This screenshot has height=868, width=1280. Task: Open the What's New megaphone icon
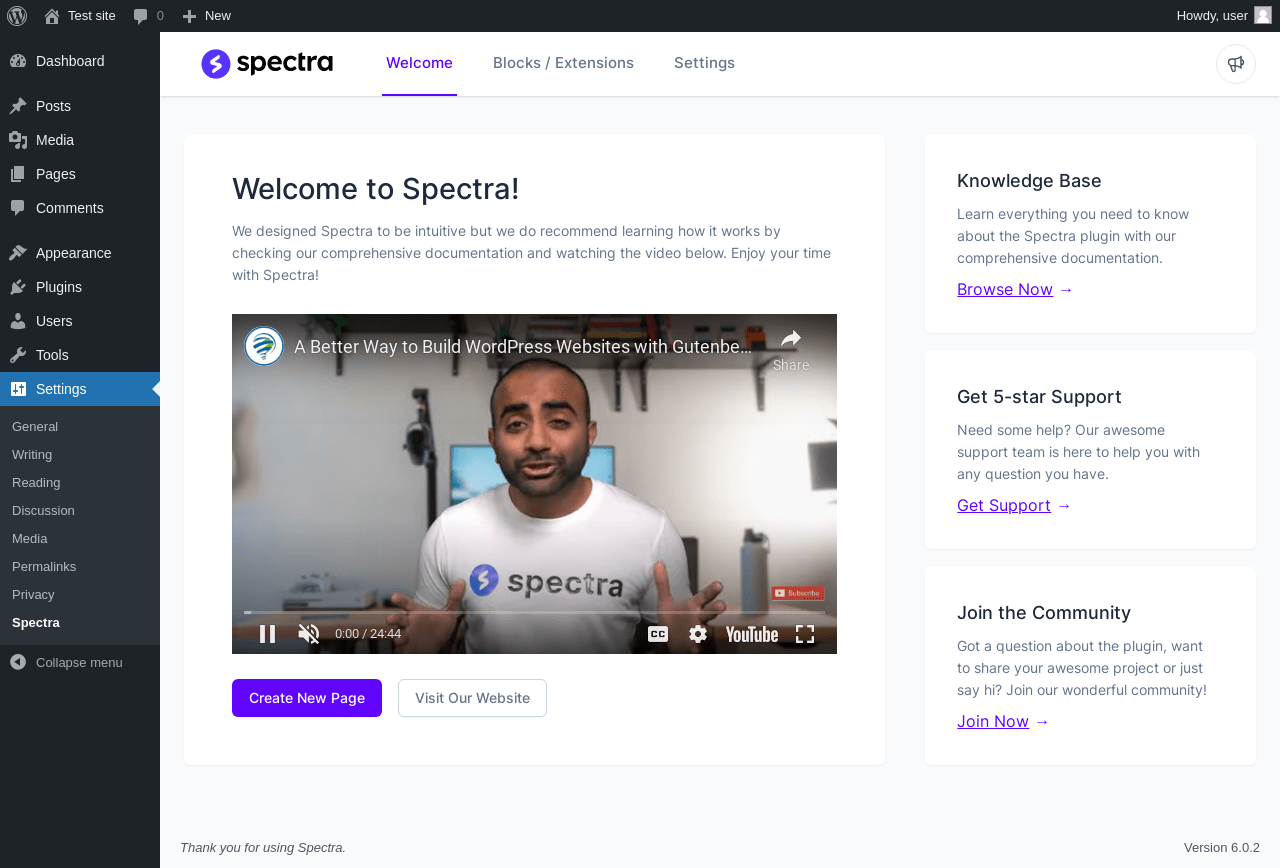1236,64
